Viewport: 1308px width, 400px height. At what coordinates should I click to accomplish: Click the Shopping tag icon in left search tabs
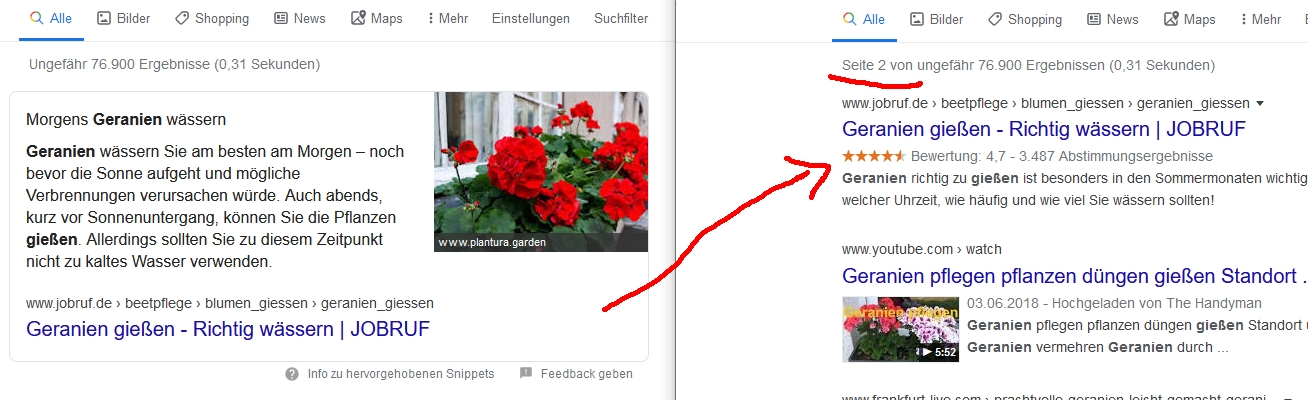click(181, 19)
